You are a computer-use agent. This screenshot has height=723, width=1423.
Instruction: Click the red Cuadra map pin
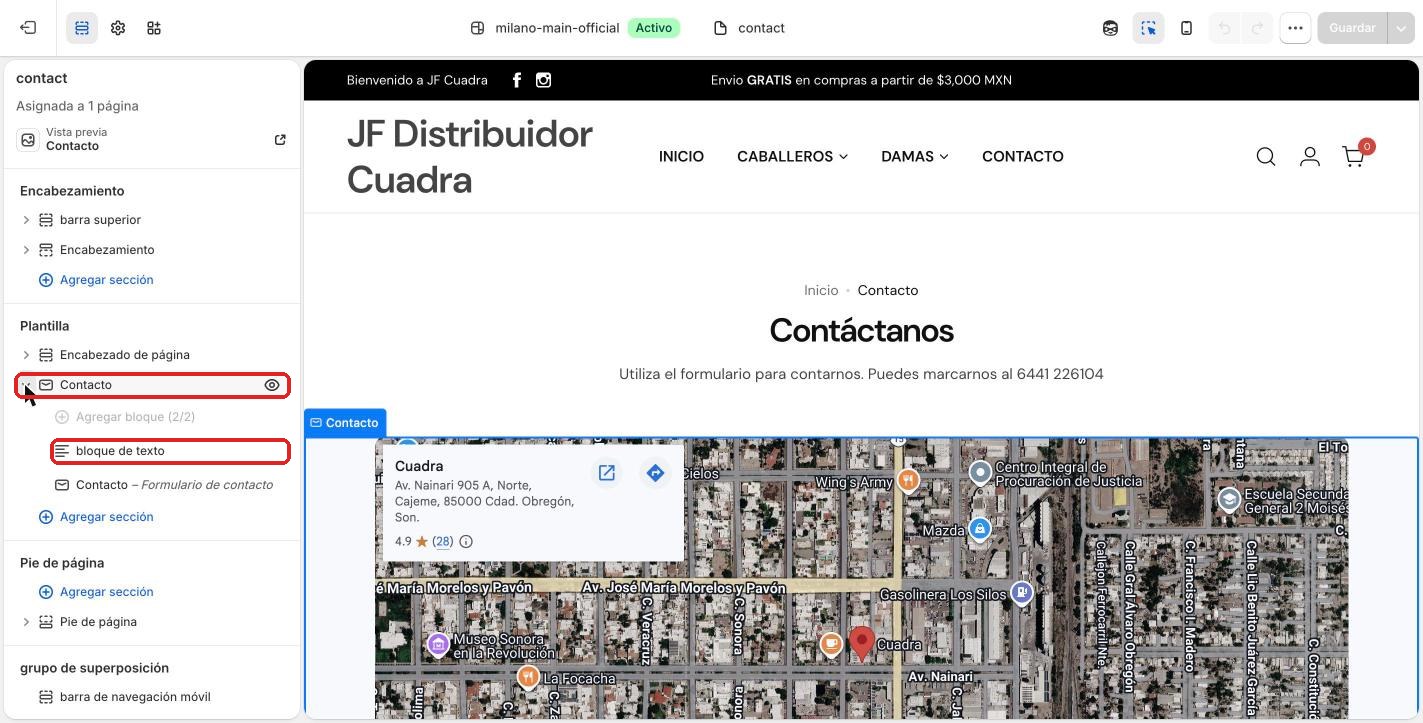click(x=862, y=643)
